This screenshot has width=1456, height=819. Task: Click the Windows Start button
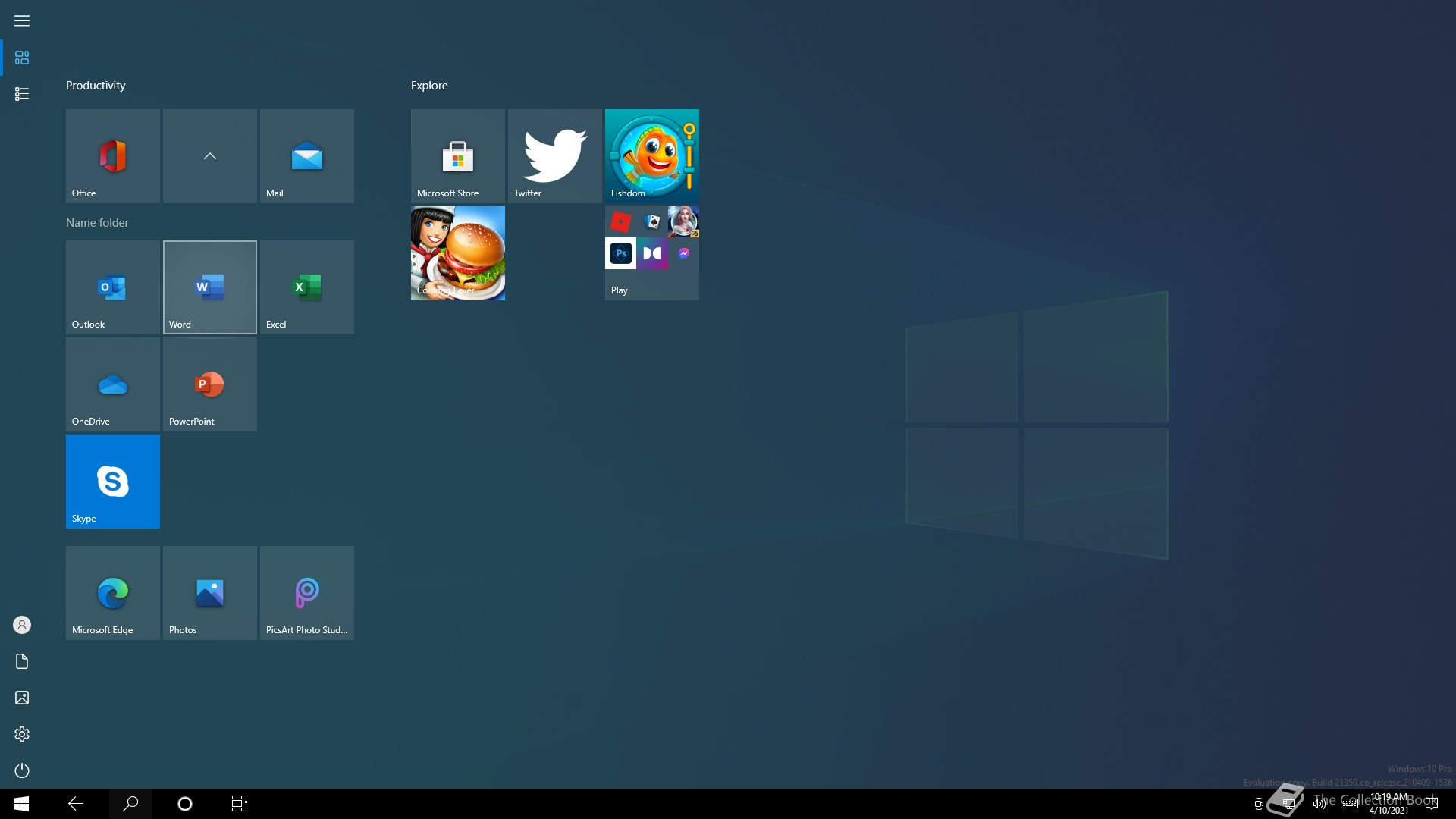[x=21, y=804]
